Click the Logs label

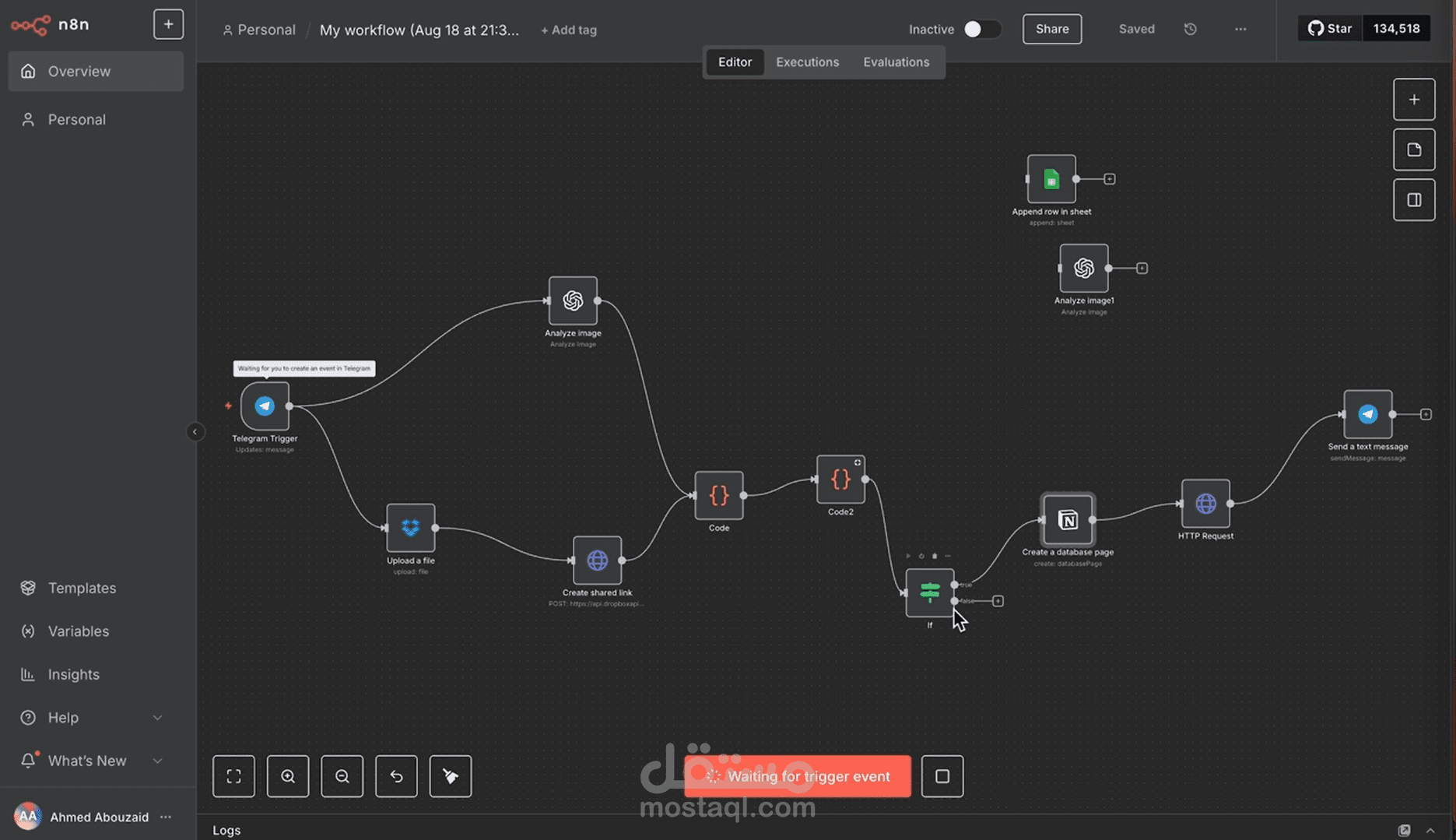(226, 831)
